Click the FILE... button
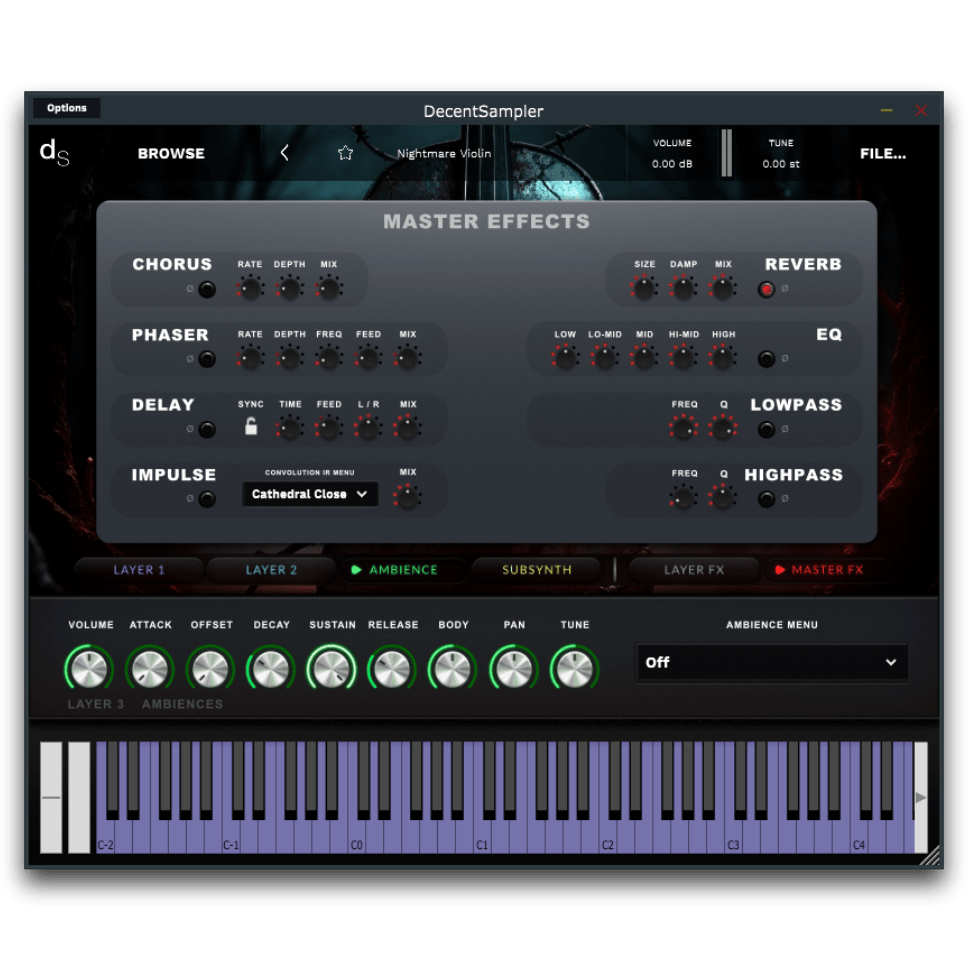The image size is (970, 970). tap(883, 153)
